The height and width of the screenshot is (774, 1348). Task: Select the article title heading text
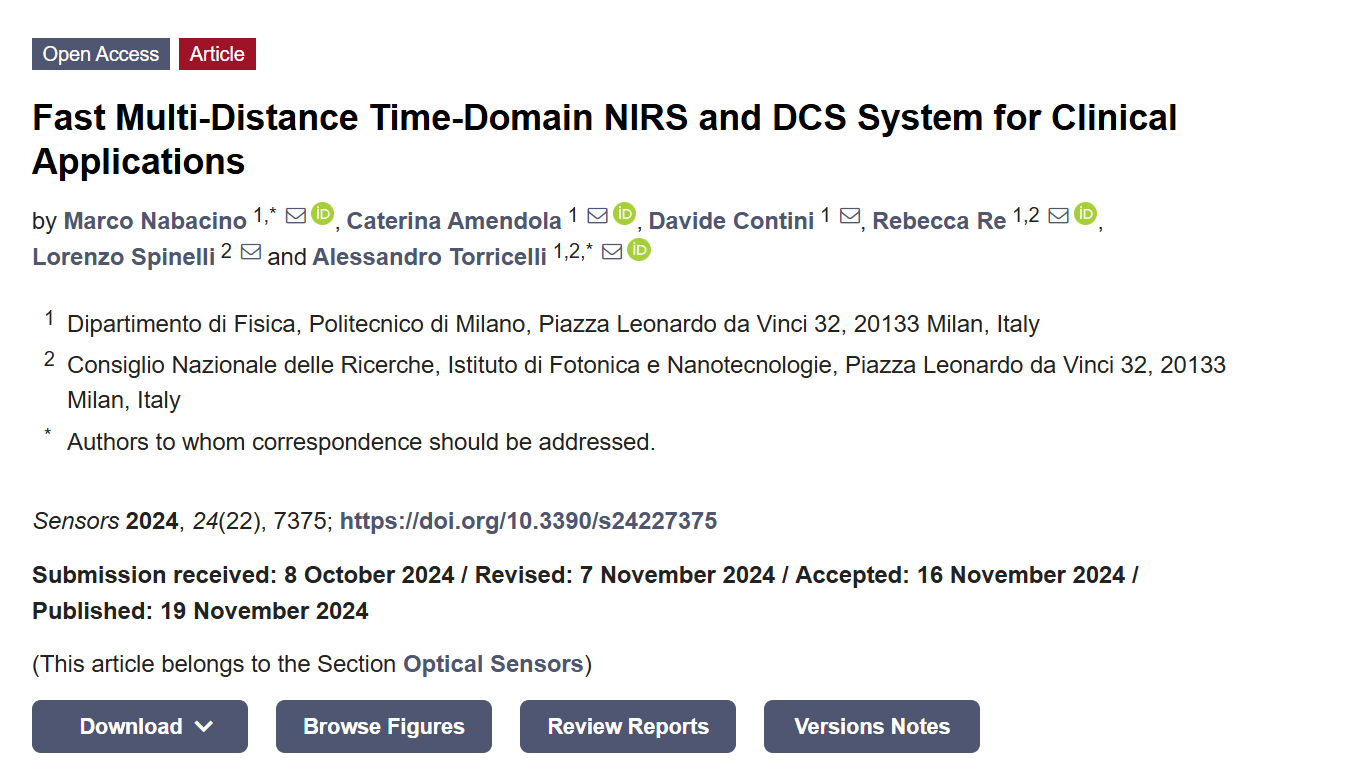(605, 139)
